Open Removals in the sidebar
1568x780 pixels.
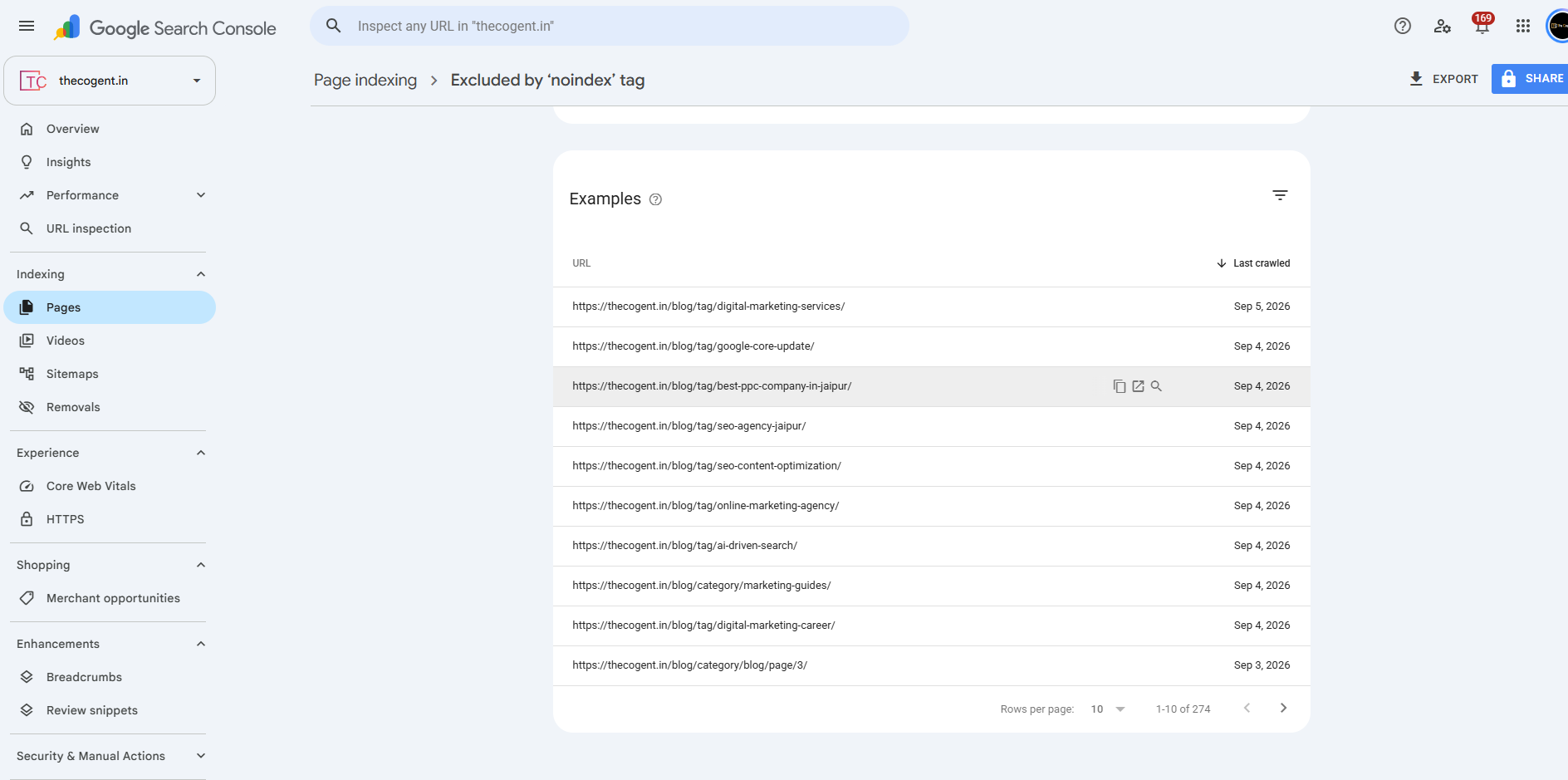click(110, 407)
